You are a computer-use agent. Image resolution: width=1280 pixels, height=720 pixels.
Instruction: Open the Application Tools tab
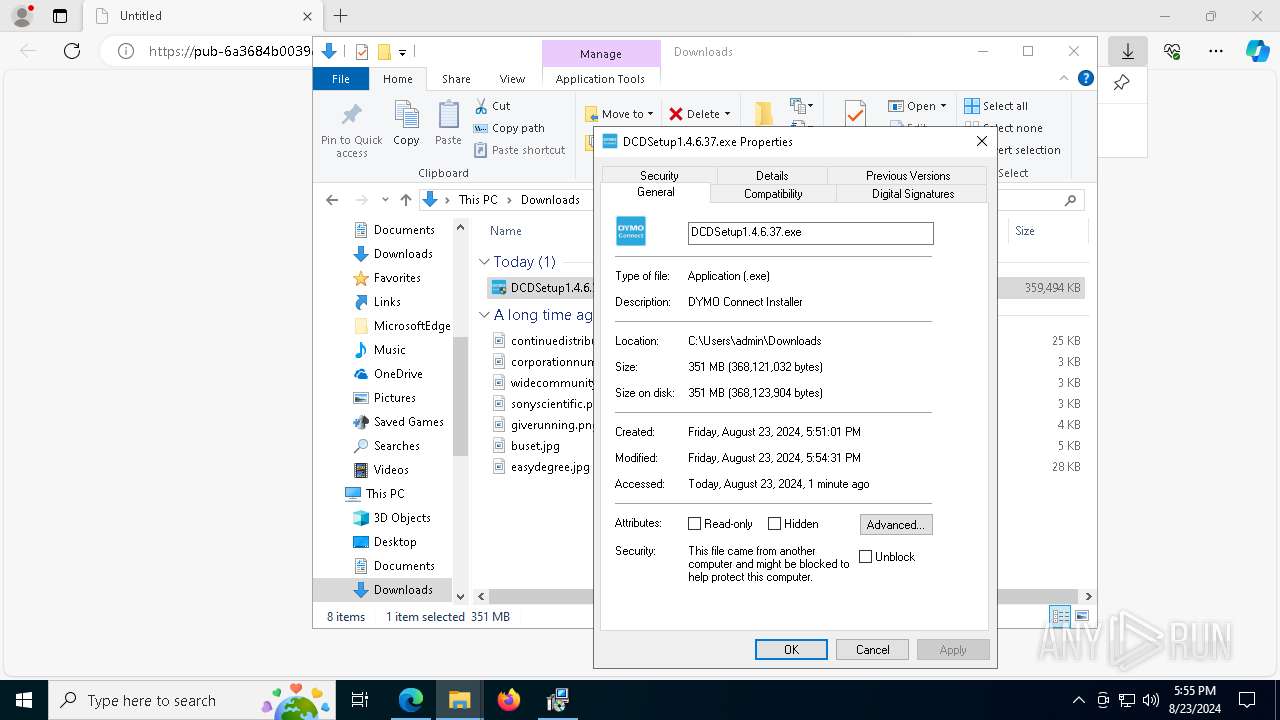click(x=600, y=79)
